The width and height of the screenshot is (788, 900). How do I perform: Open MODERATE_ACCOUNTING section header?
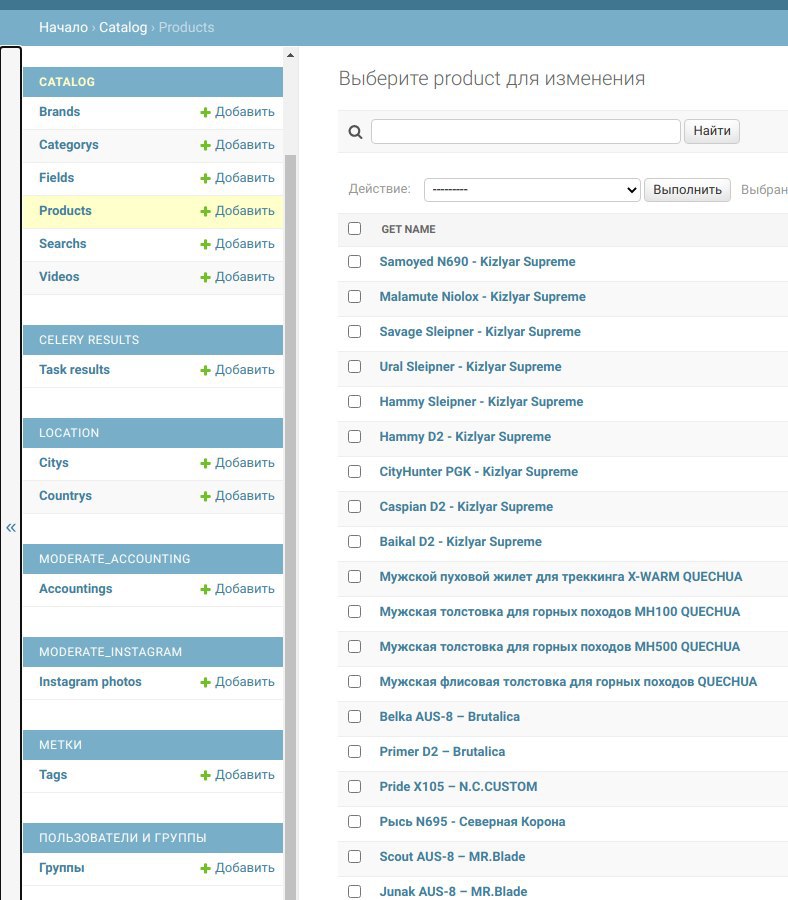pyautogui.click(x=114, y=559)
